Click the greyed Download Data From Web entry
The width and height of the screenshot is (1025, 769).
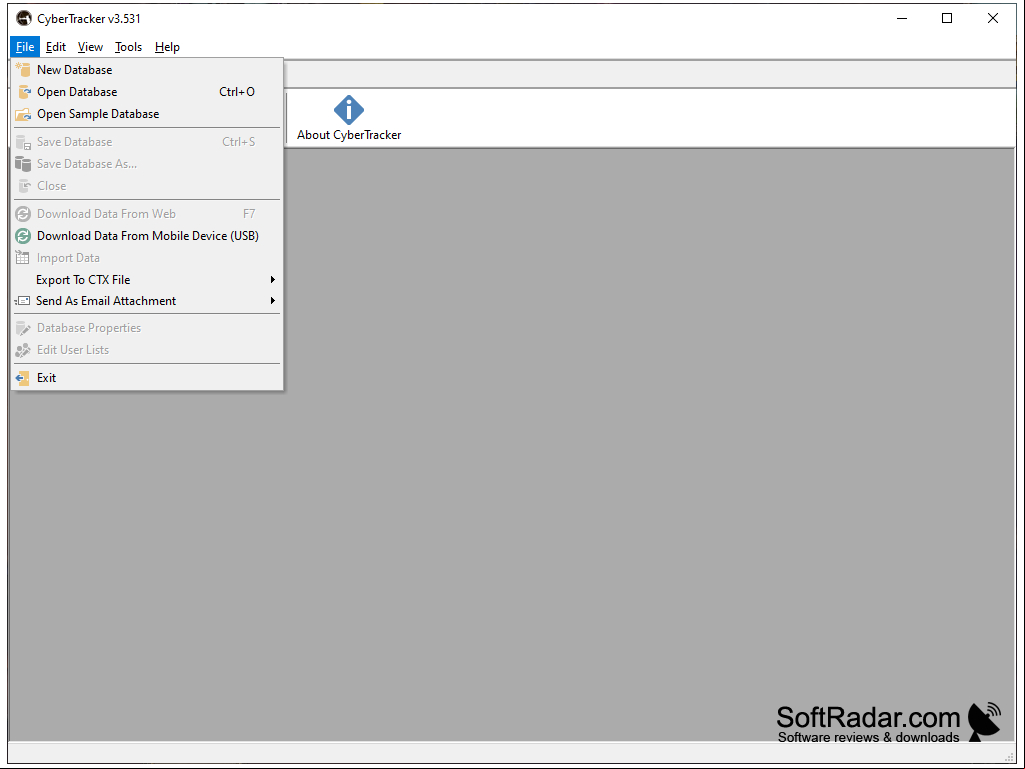pos(147,214)
